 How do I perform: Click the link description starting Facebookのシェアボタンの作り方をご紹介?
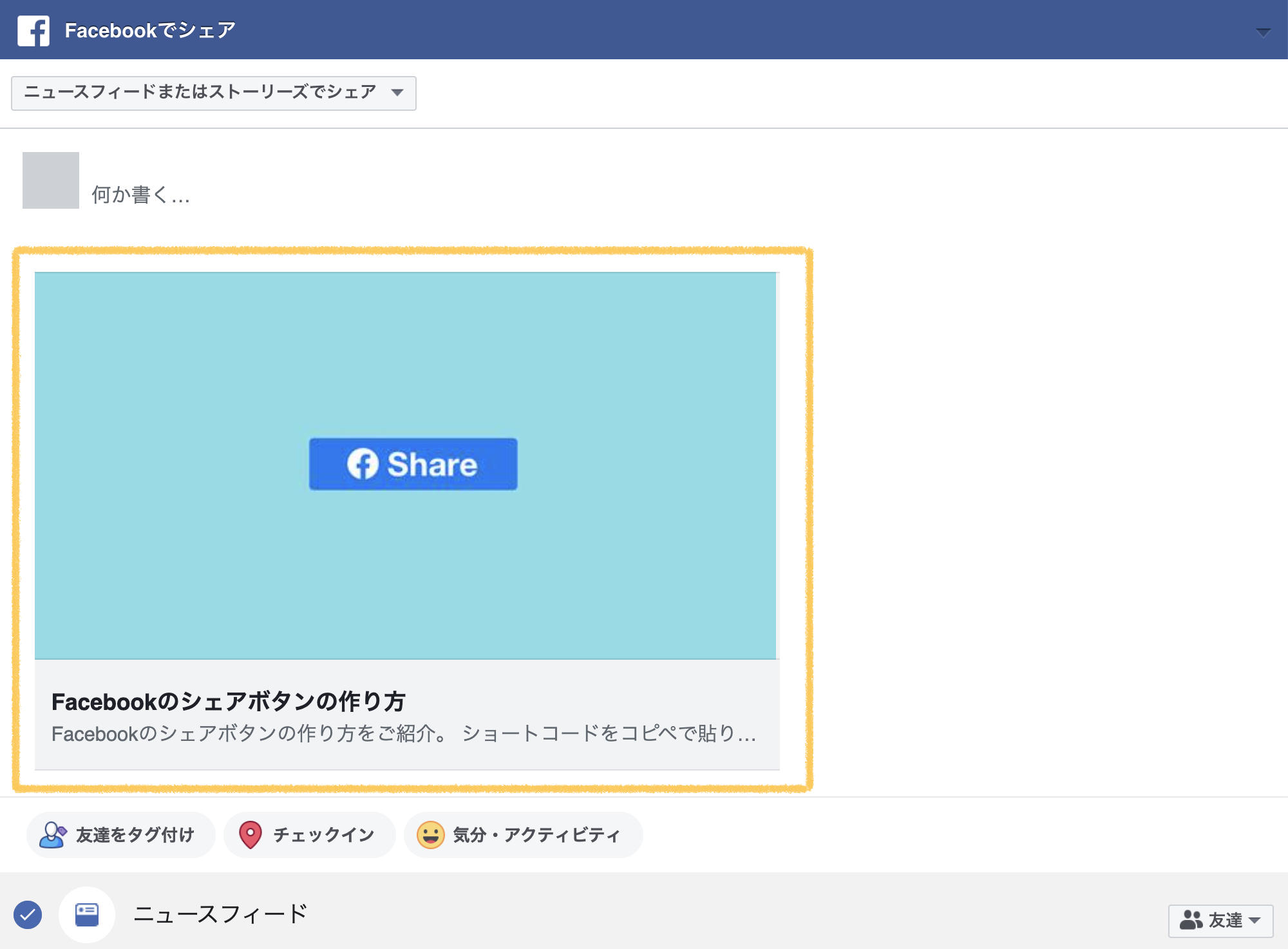click(x=404, y=734)
